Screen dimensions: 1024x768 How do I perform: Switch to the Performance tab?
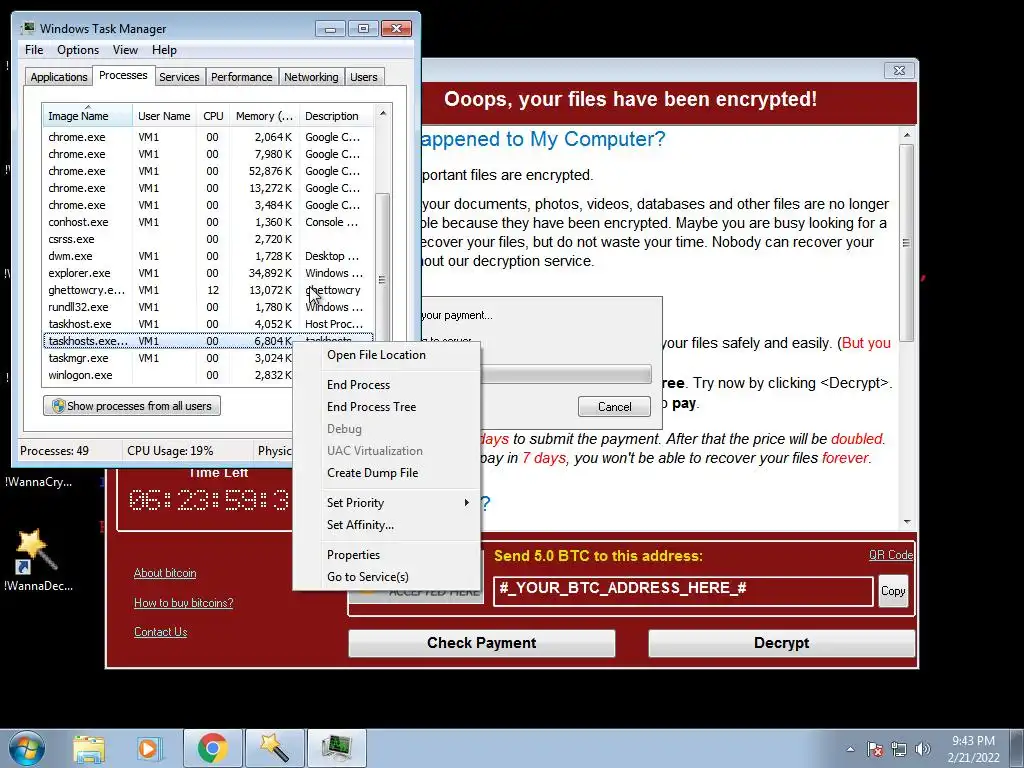(242, 76)
